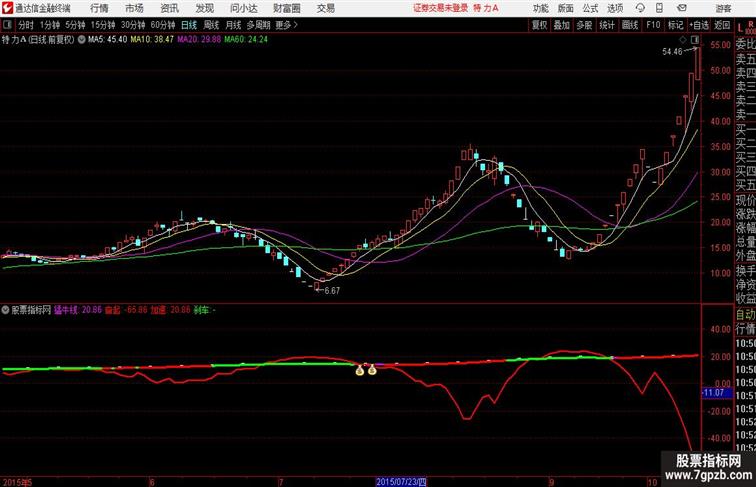Screen dimensions: 756x487
Task: Open the F10 company info button
Action: (653, 25)
